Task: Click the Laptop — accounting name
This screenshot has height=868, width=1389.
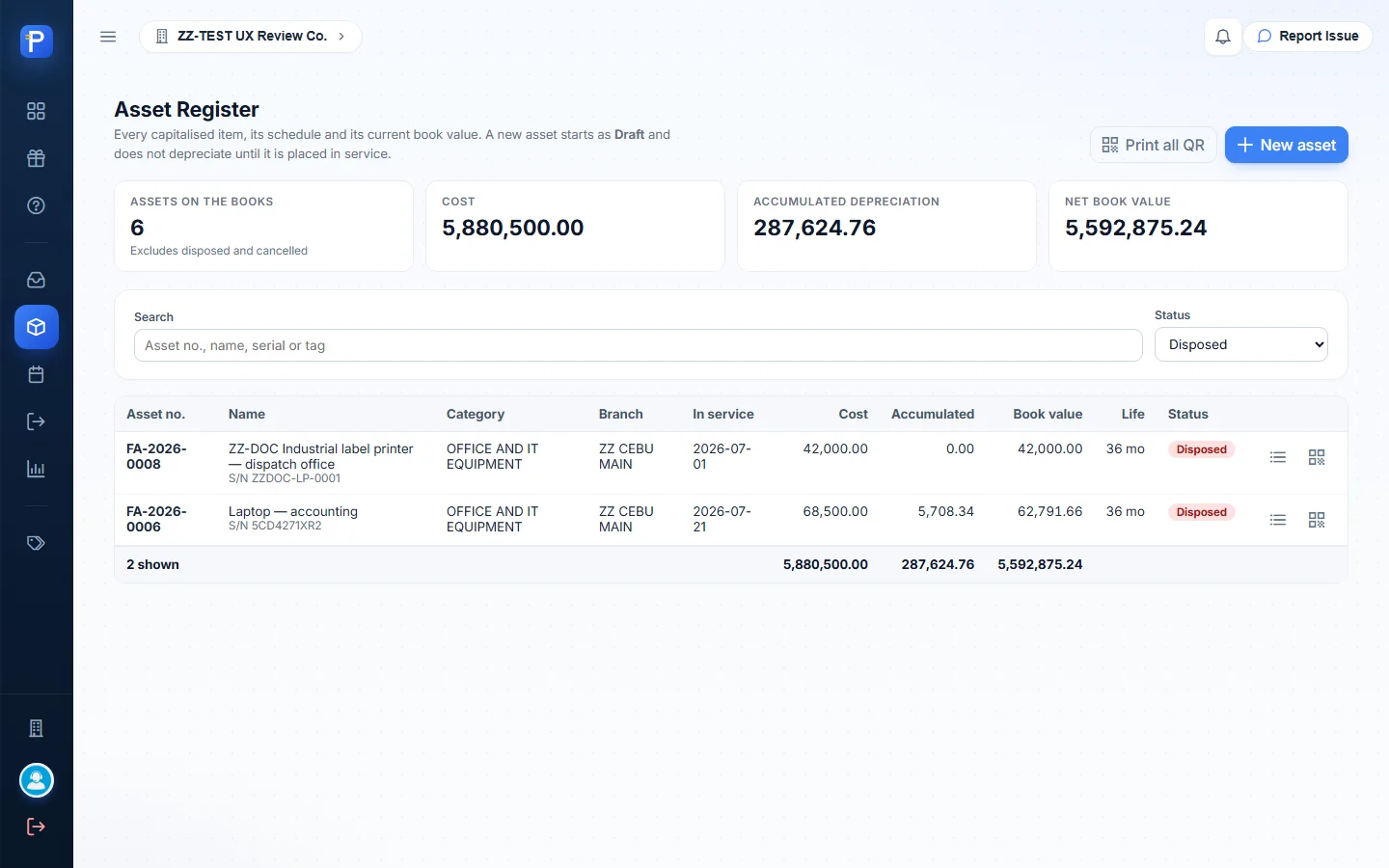Action: 293,511
